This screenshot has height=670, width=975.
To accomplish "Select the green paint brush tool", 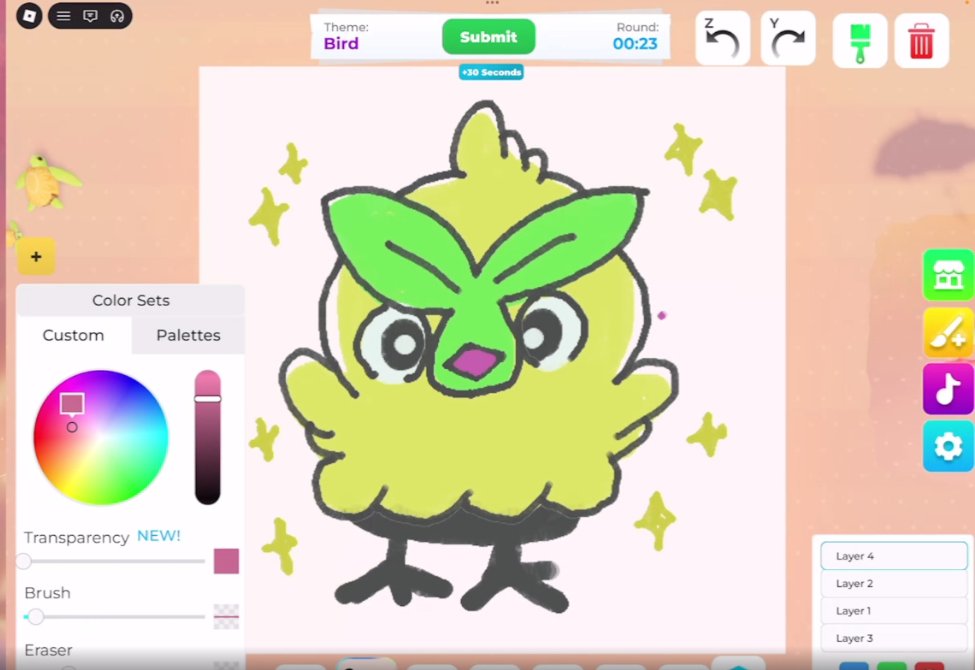I will point(859,41).
